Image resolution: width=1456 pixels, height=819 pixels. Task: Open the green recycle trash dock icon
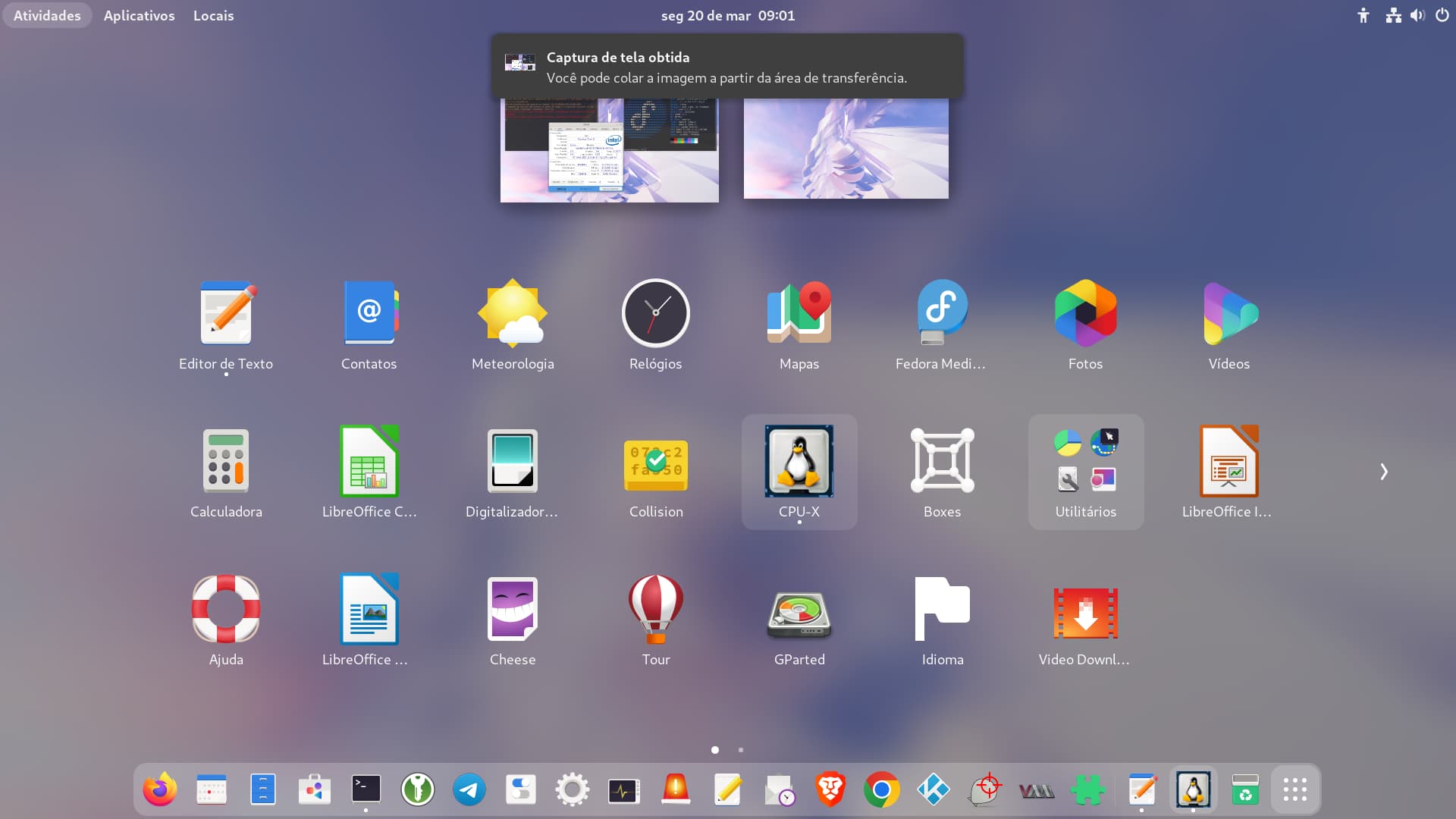1245,790
